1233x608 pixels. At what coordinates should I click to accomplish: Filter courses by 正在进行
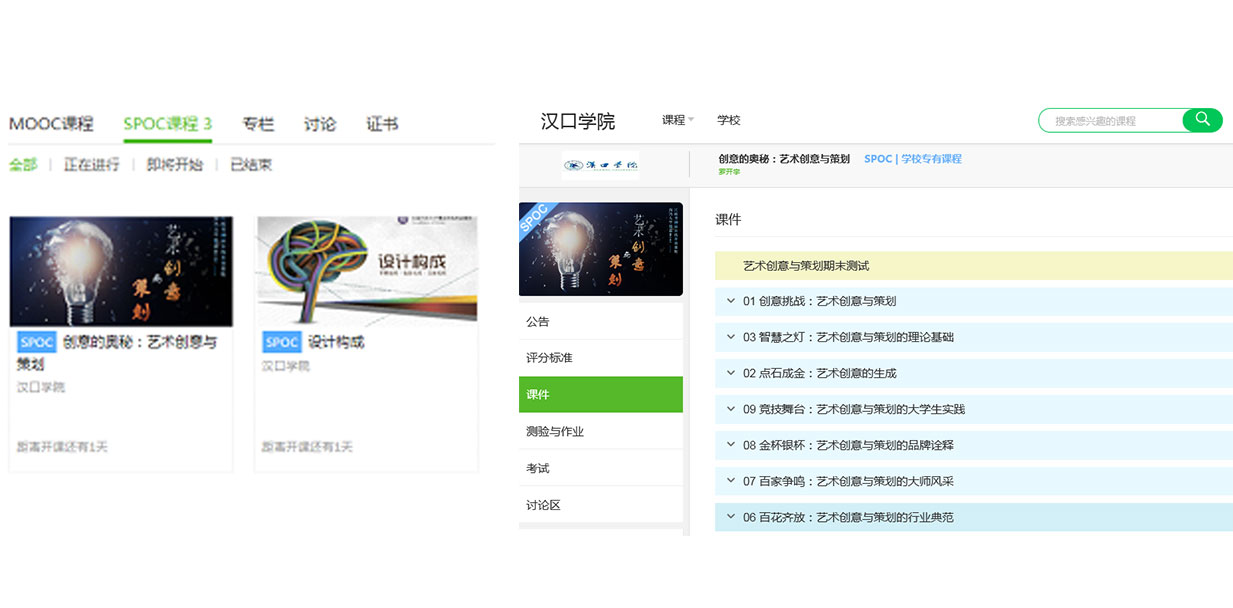coord(92,165)
